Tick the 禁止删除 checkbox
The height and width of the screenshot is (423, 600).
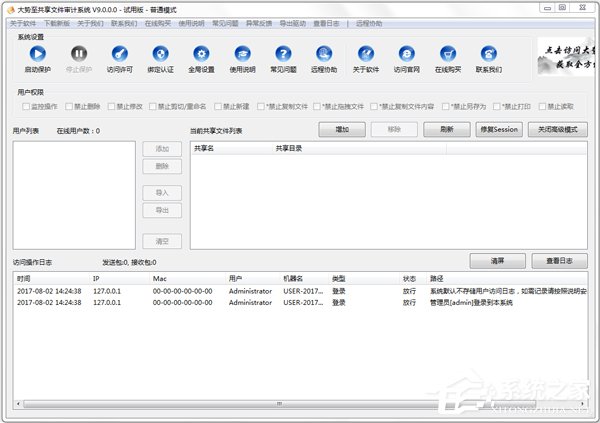click(69, 106)
